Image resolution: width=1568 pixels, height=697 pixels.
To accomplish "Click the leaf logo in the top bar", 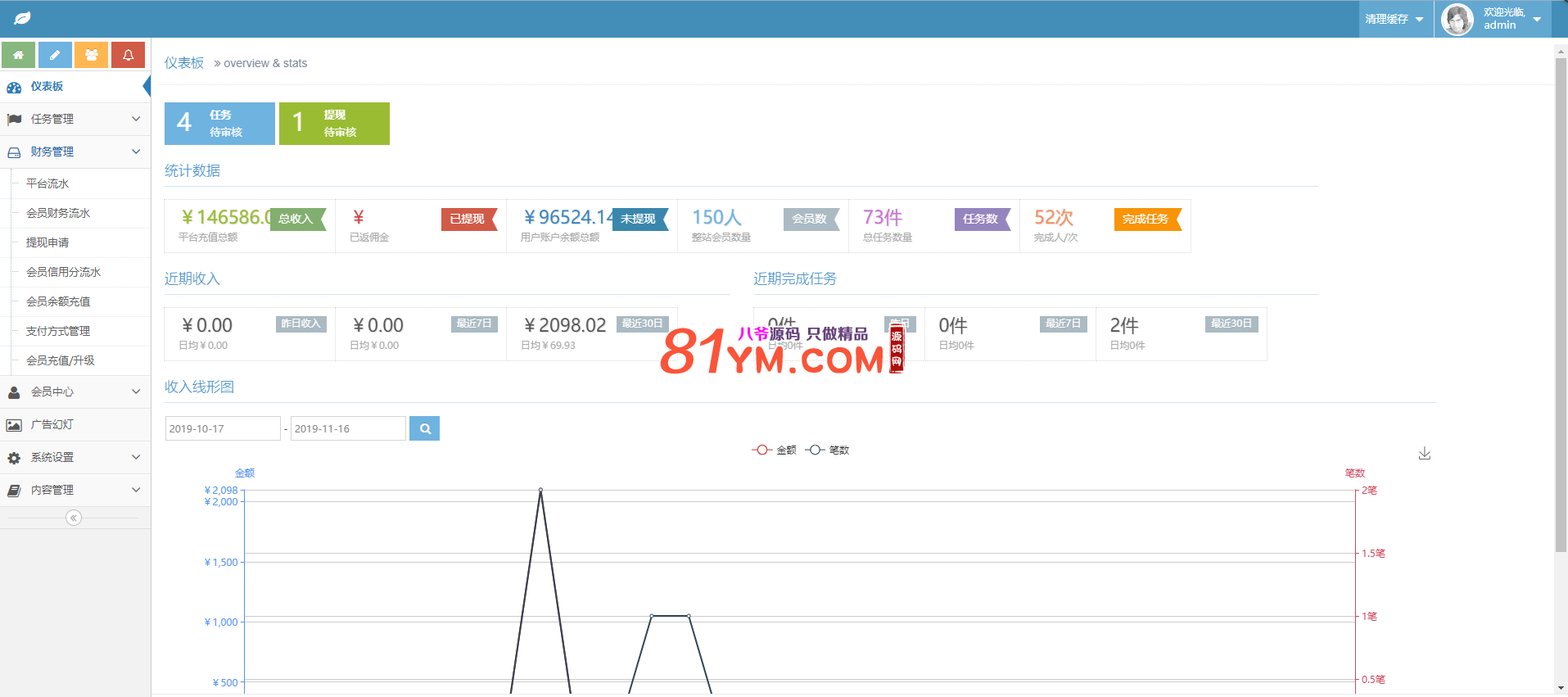I will pyautogui.click(x=22, y=18).
